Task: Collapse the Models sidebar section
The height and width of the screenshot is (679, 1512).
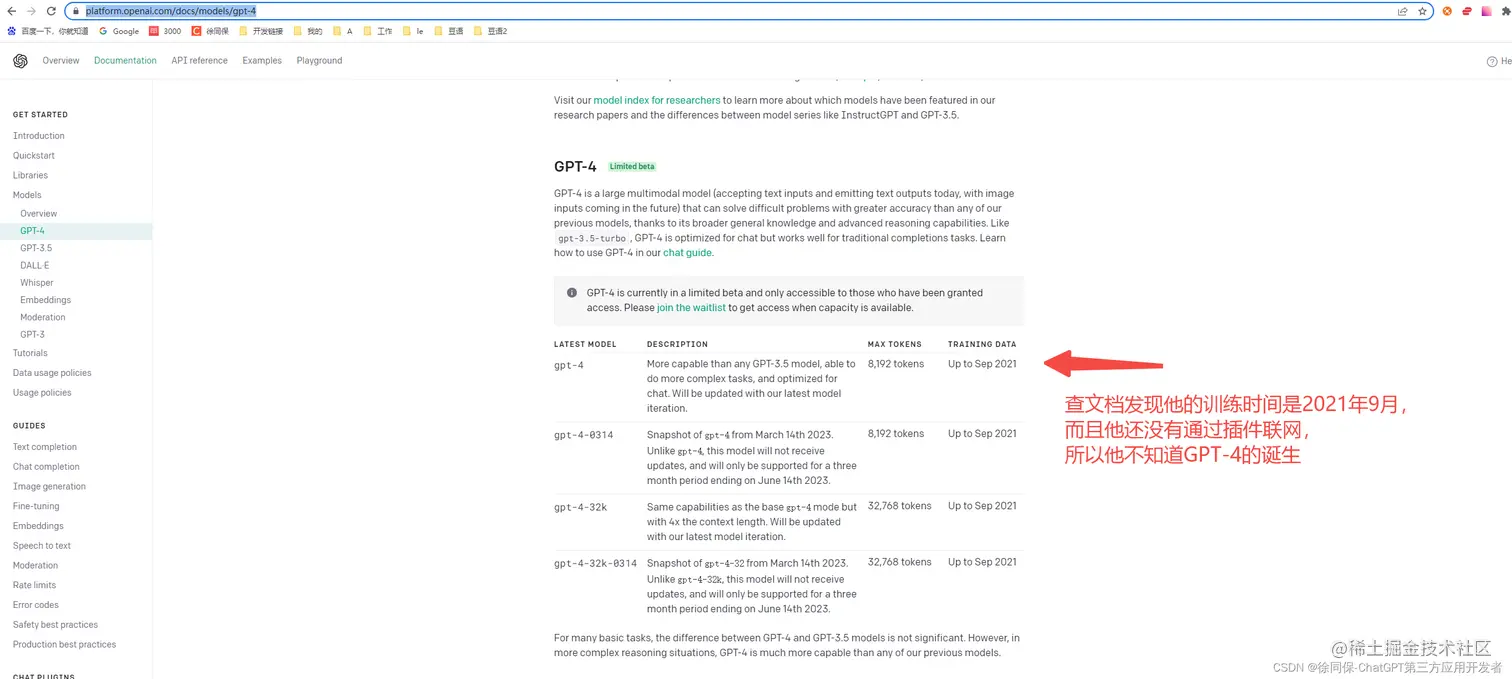Action: point(27,195)
